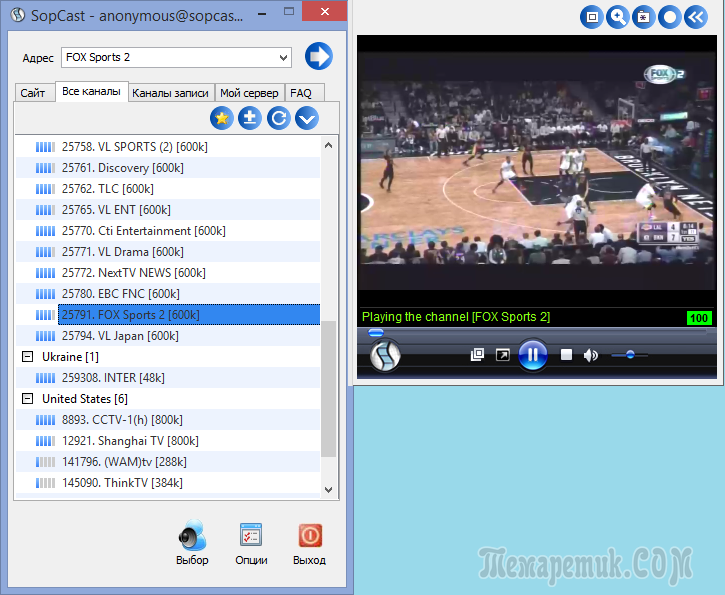Select channel 25762. TLC [600k]
Image resolution: width=725 pixels, height=595 pixels.
(x=168, y=189)
